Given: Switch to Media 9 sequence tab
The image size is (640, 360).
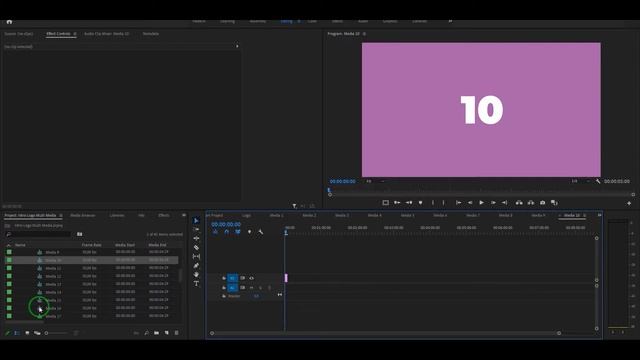Looking at the screenshot, I should click(x=538, y=215).
